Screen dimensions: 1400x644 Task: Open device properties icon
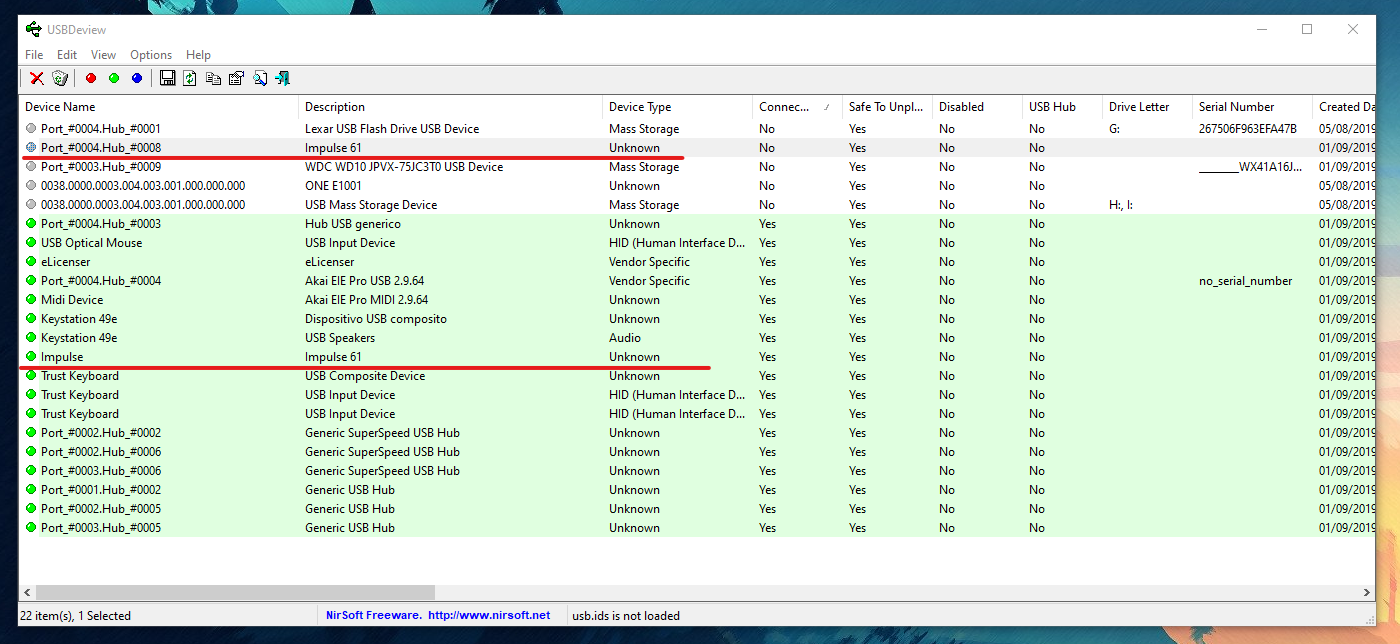(237, 78)
